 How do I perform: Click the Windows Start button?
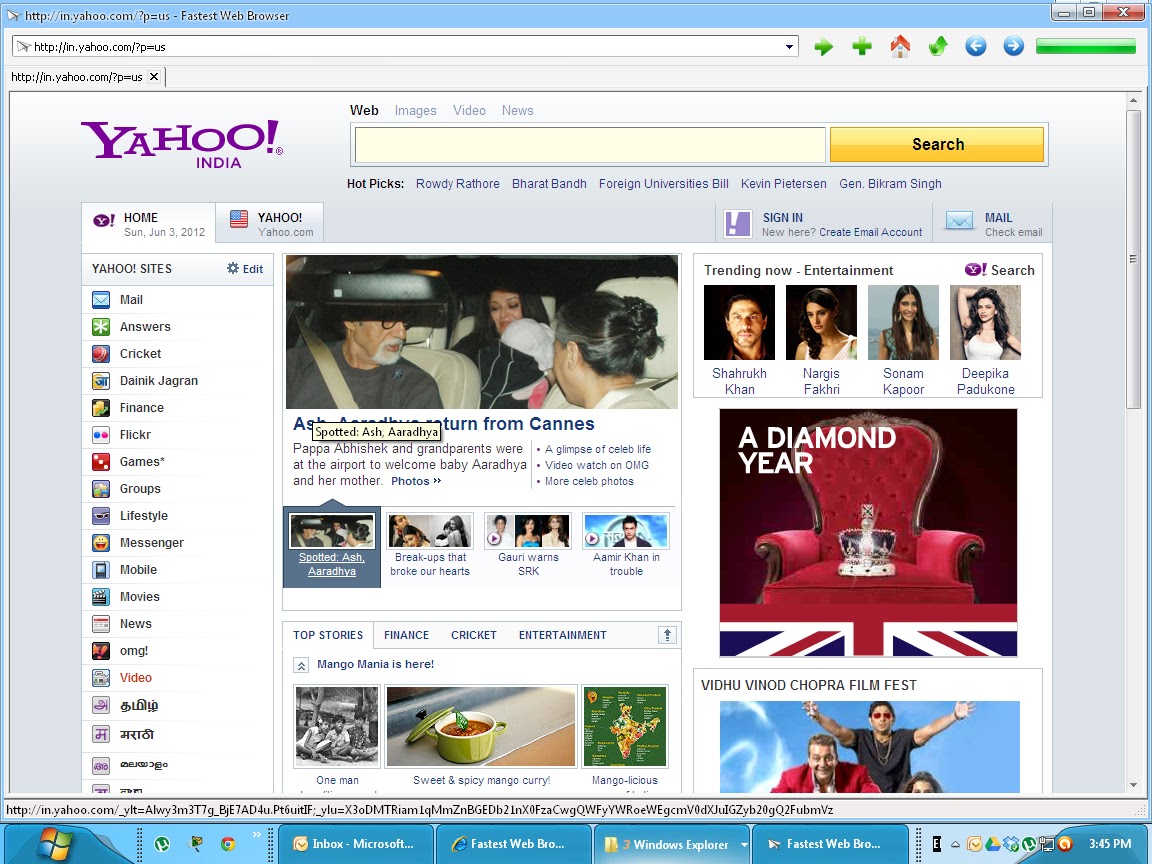[x=54, y=845]
